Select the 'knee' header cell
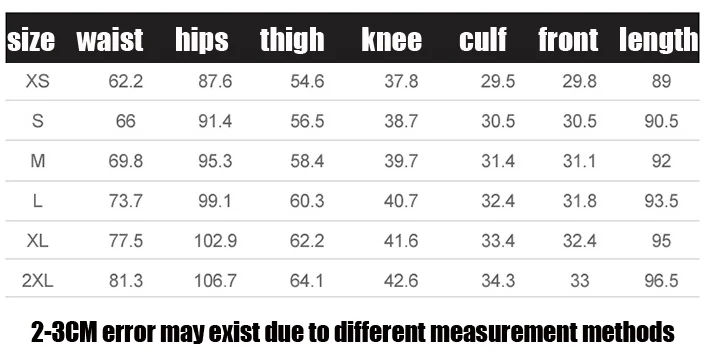The width and height of the screenshot is (728, 362). click(x=391, y=40)
